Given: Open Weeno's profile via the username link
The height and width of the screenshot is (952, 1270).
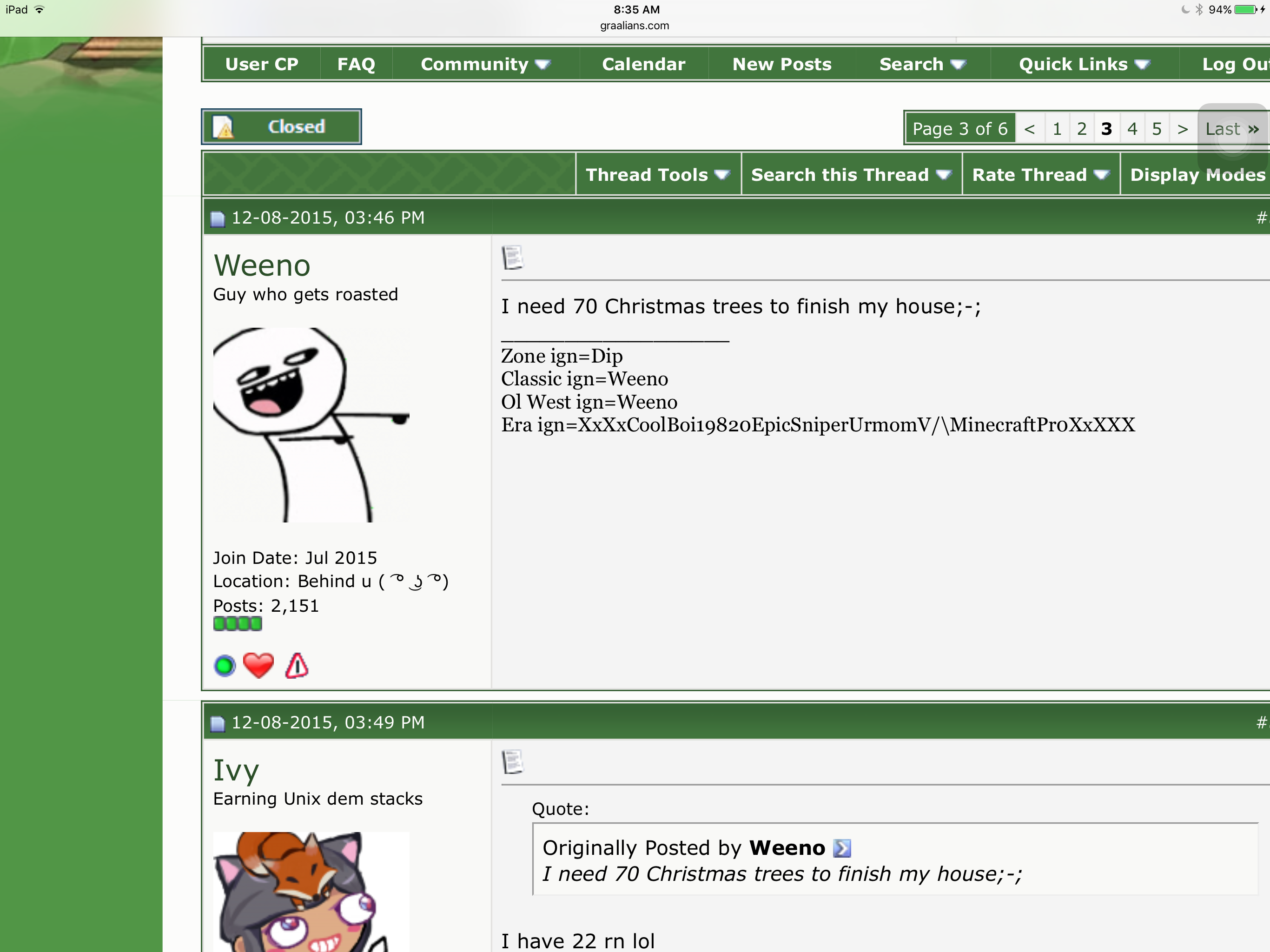Looking at the screenshot, I should [262, 265].
